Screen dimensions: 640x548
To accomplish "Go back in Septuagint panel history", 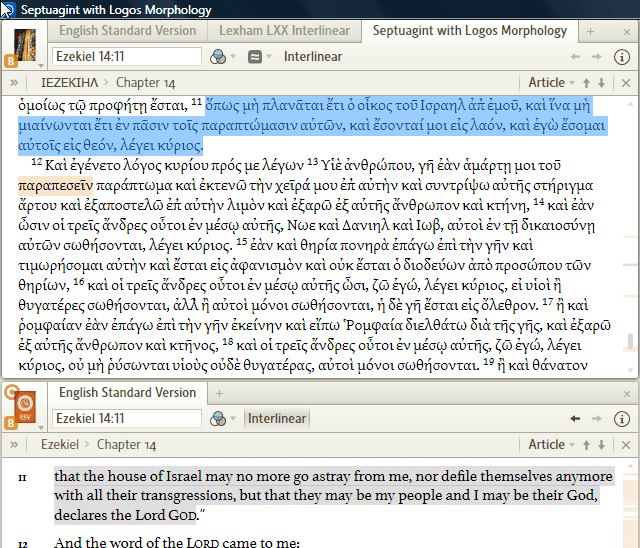I will pyautogui.click(x=575, y=57).
